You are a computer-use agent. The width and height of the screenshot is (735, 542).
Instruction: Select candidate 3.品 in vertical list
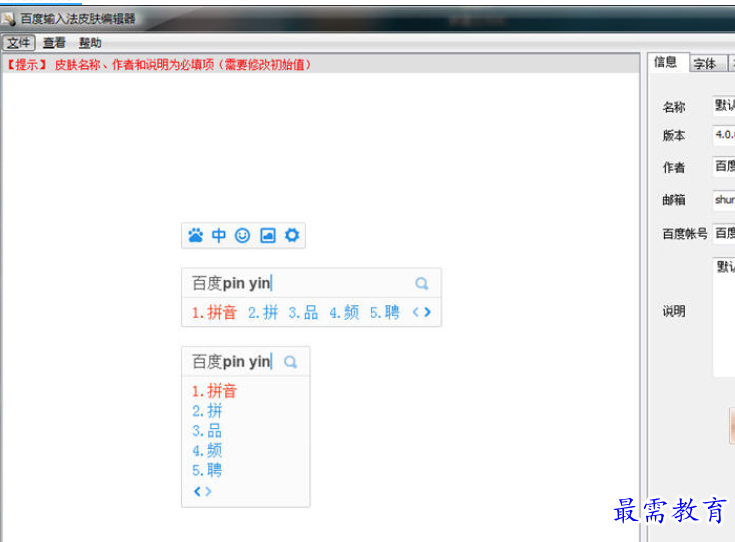[207, 430]
